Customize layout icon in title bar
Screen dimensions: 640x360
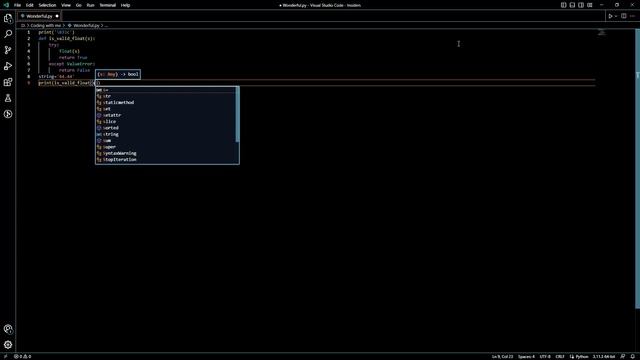coord(590,5)
